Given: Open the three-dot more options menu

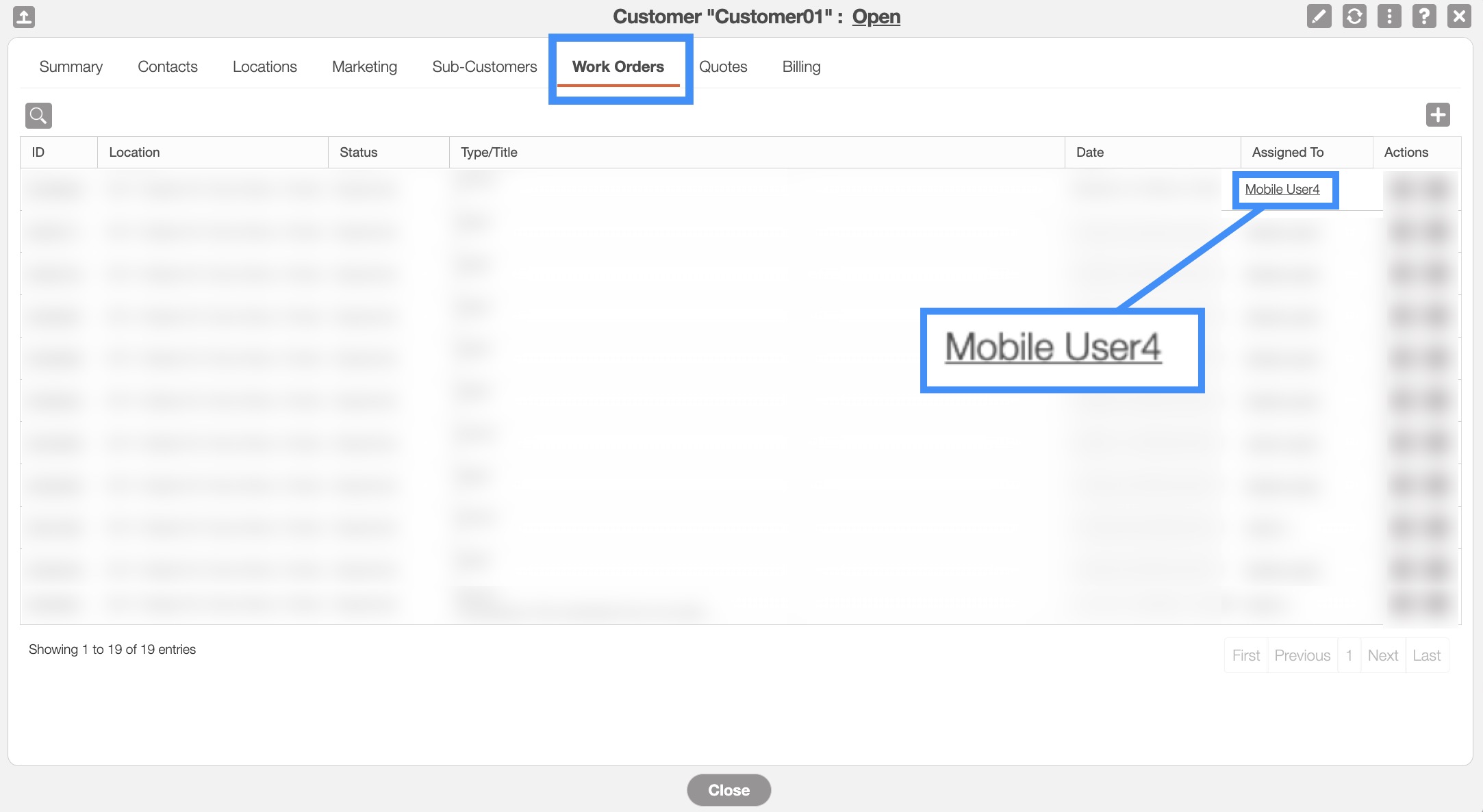Looking at the screenshot, I should pyautogui.click(x=1389, y=16).
